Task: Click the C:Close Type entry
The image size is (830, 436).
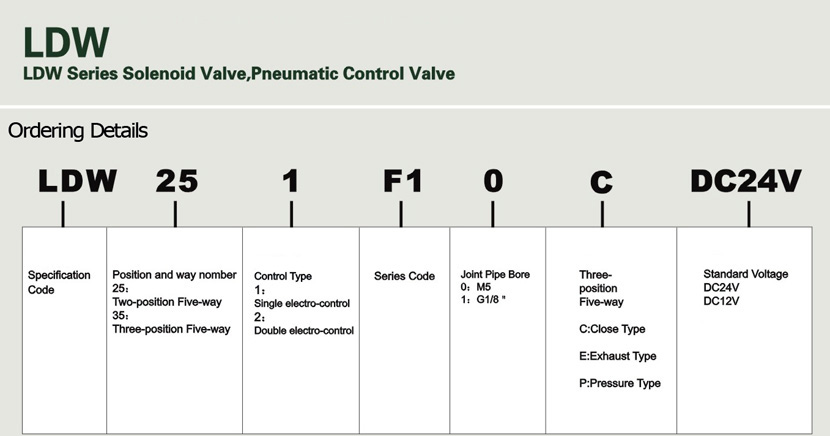Action: [x=612, y=329]
